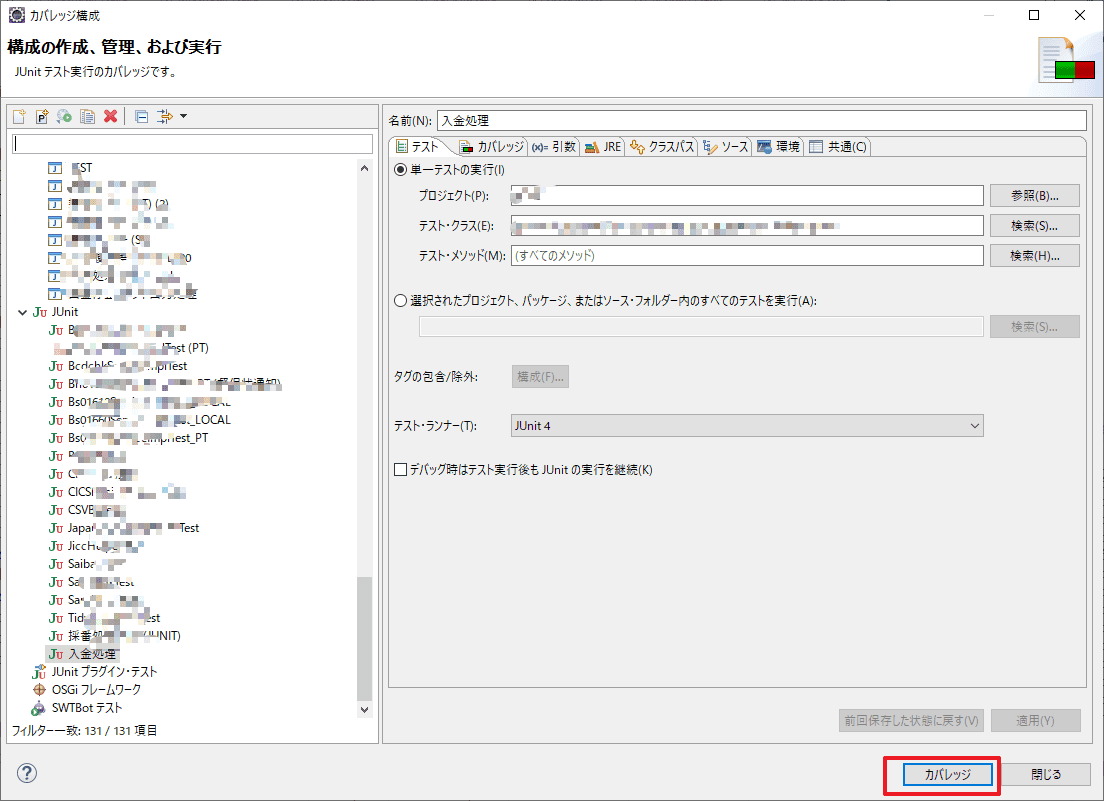Click the 参照(B)... browse button

[1034, 196]
